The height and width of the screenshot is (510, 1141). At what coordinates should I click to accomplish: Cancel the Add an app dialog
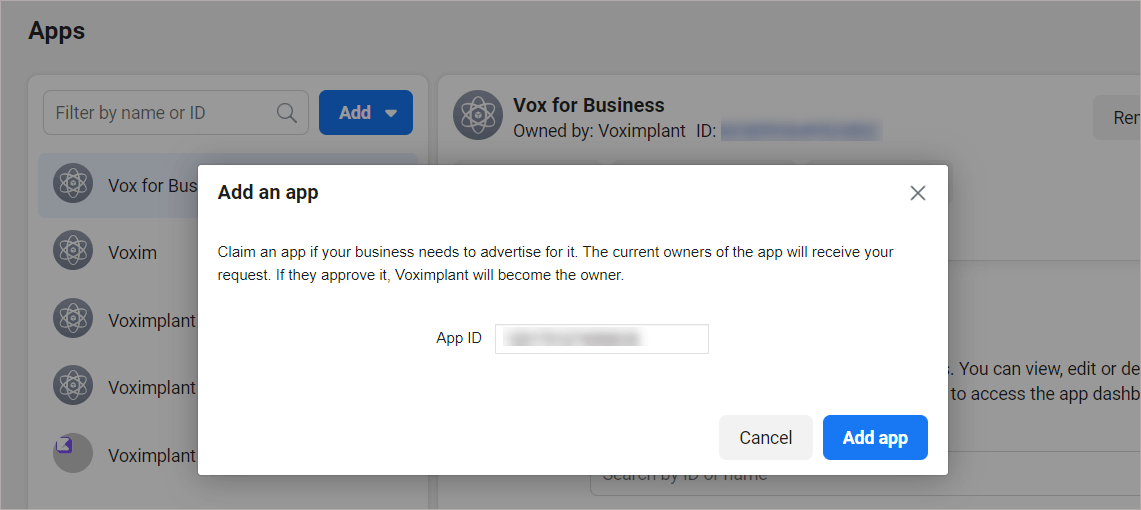click(x=766, y=437)
